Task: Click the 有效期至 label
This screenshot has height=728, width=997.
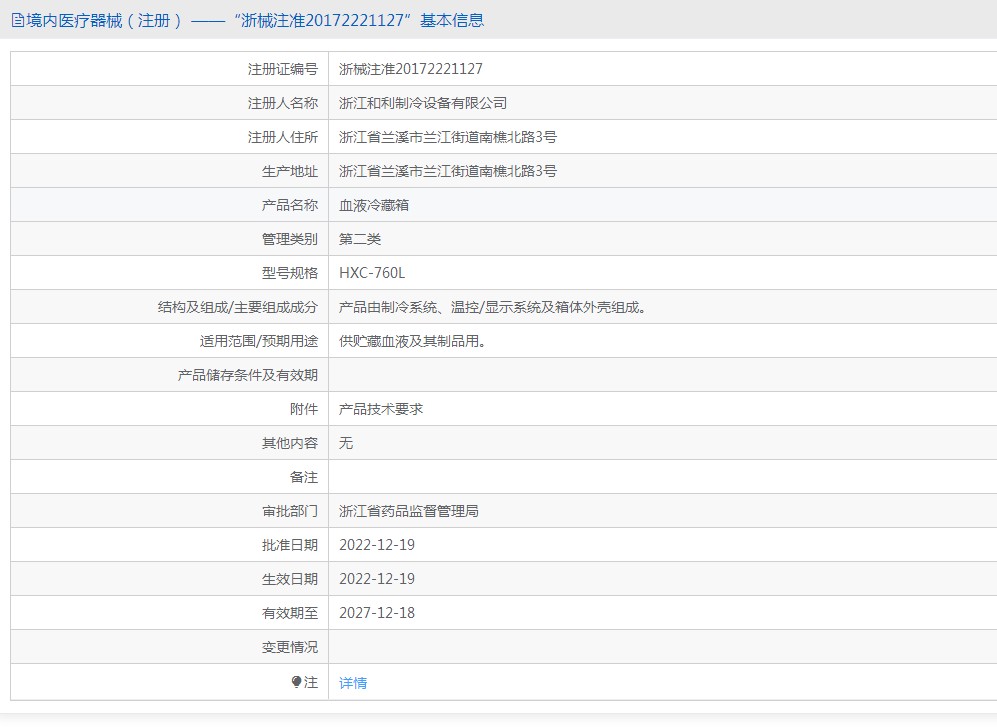Action: tap(290, 613)
